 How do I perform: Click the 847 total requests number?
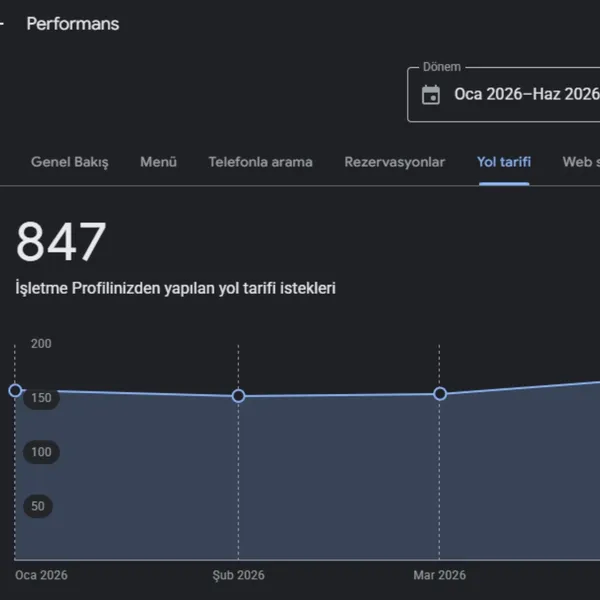[x=61, y=241]
